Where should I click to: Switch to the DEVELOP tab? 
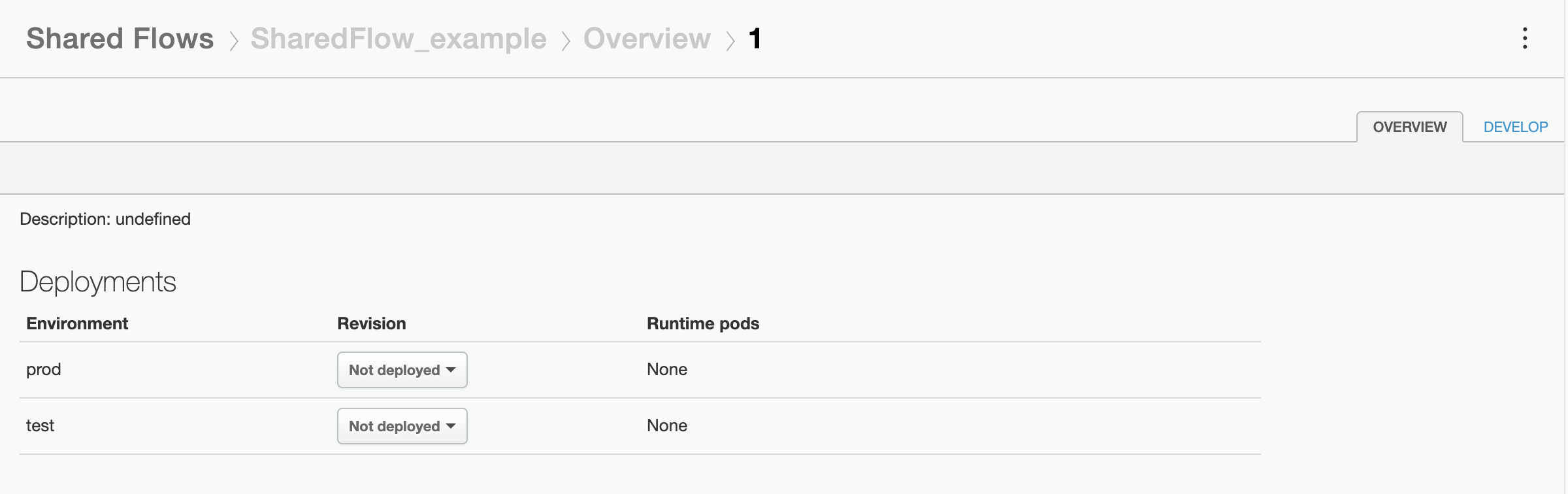click(x=1515, y=127)
